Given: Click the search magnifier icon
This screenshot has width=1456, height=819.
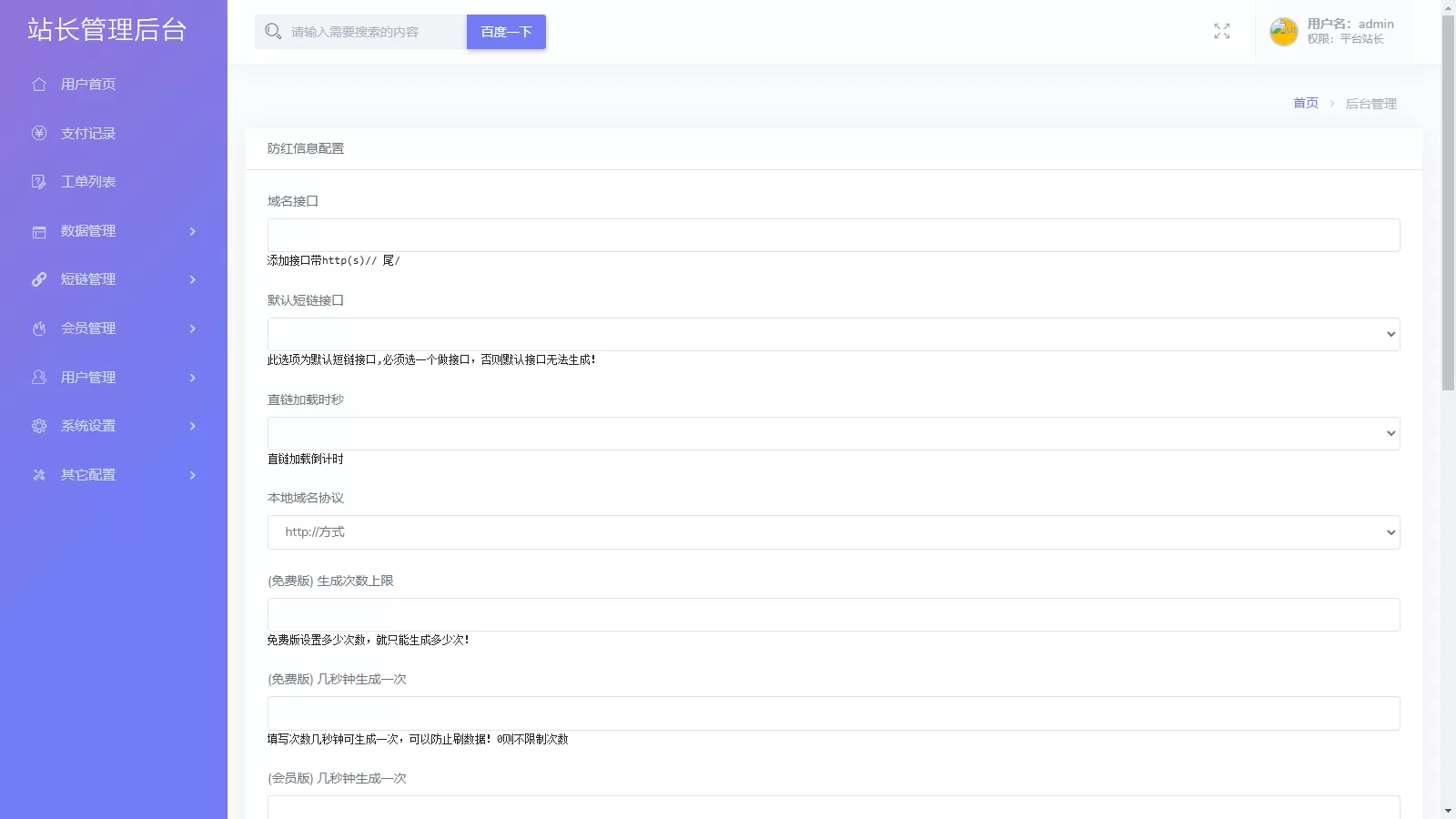Looking at the screenshot, I should point(273,32).
